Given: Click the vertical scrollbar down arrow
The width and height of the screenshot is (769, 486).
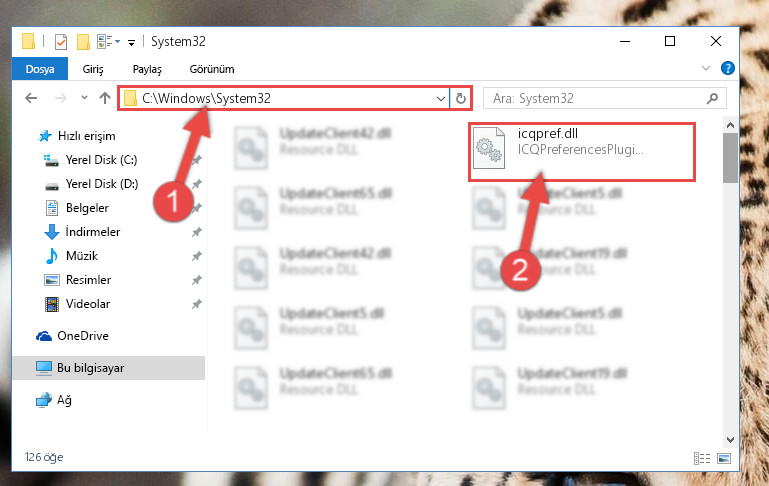Looking at the screenshot, I should (730, 439).
